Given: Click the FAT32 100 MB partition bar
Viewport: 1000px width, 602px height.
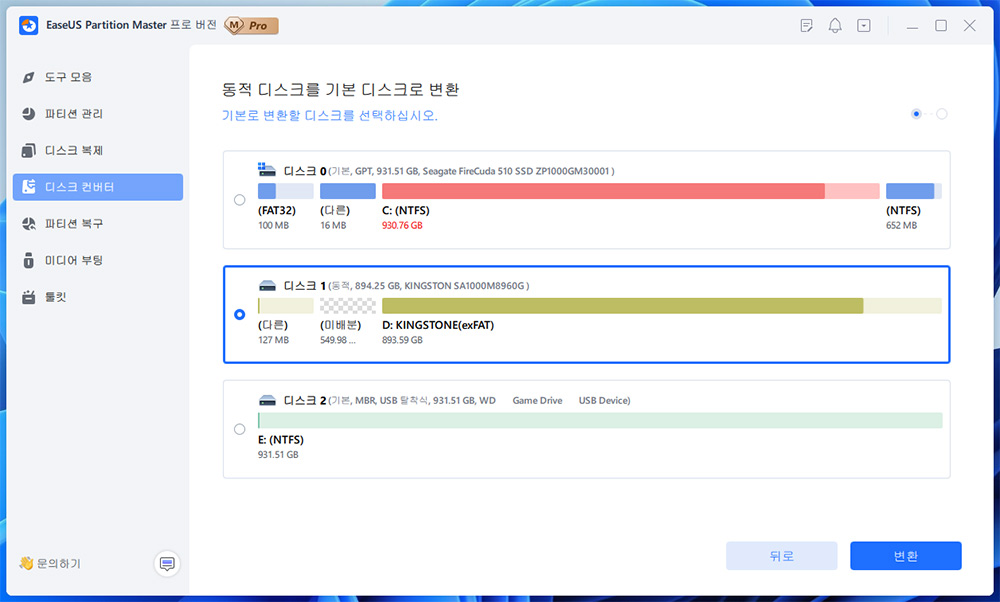Looking at the screenshot, I should pyautogui.click(x=286, y=191).
